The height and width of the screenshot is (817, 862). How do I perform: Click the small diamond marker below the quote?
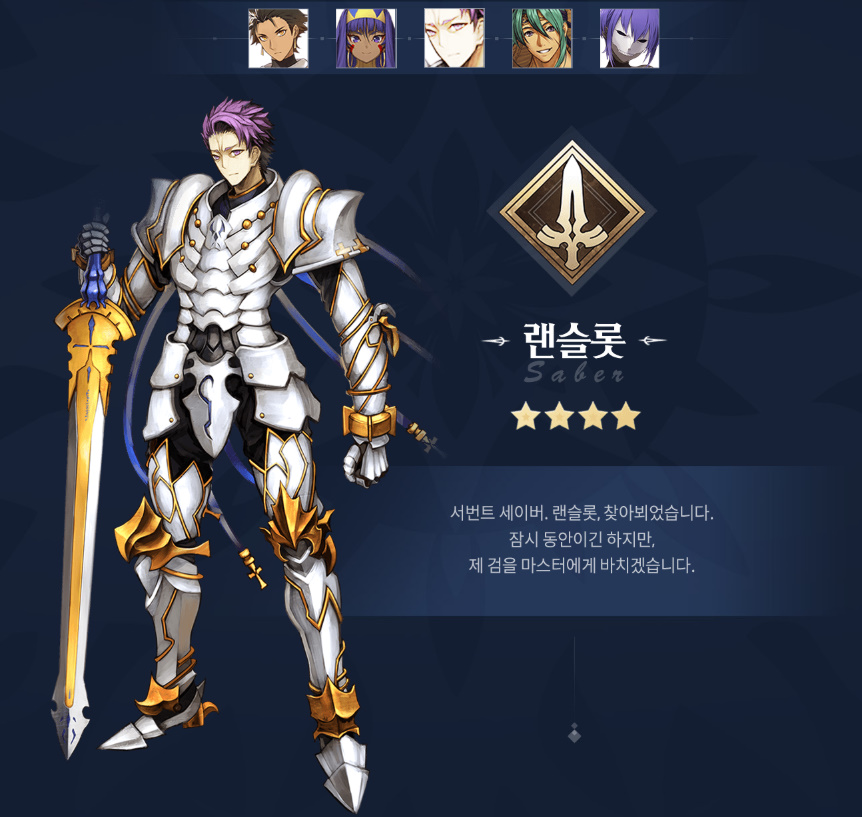click(574, 732)
